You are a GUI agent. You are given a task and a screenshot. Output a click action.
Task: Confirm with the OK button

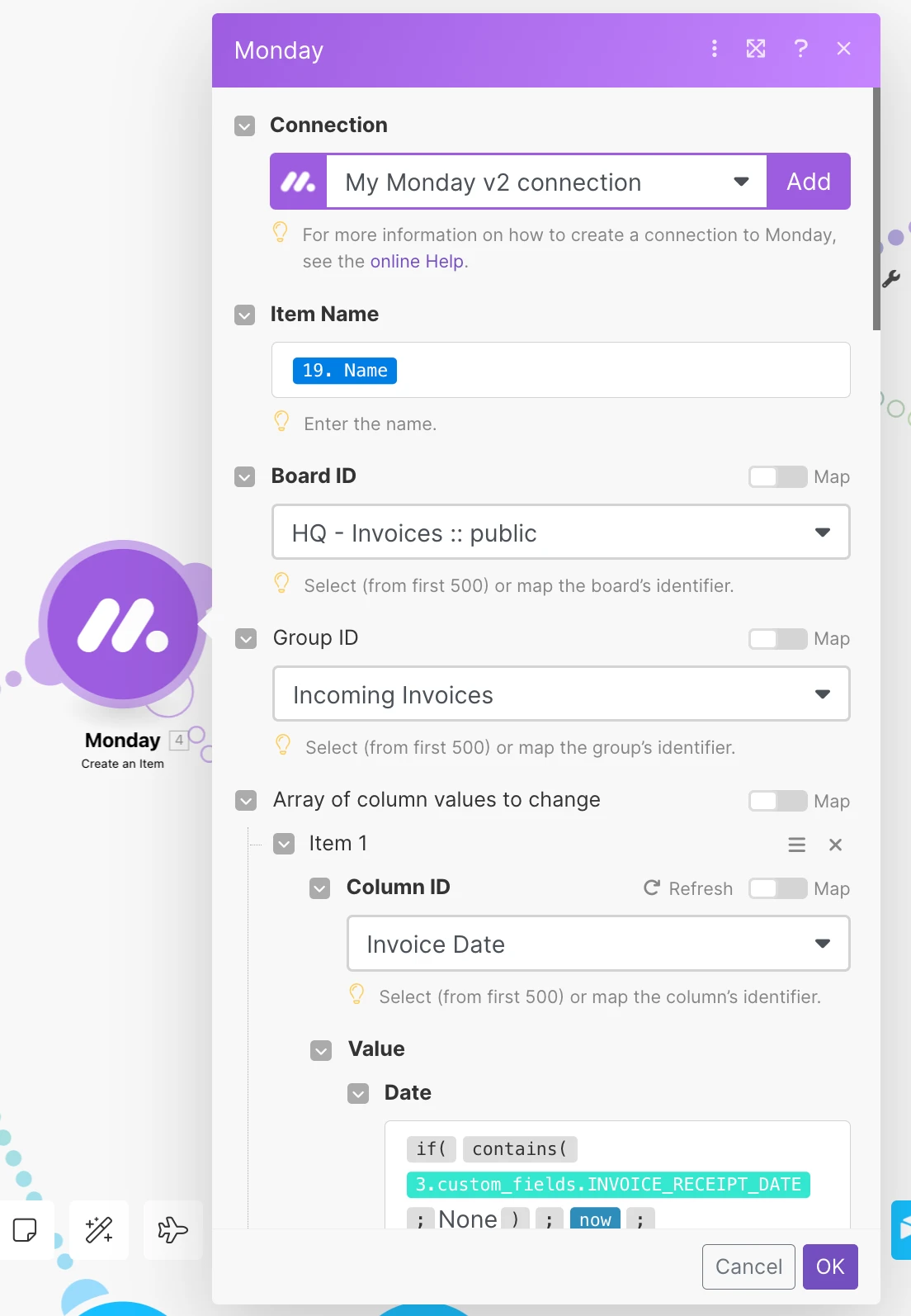(x=830, y=1266)
